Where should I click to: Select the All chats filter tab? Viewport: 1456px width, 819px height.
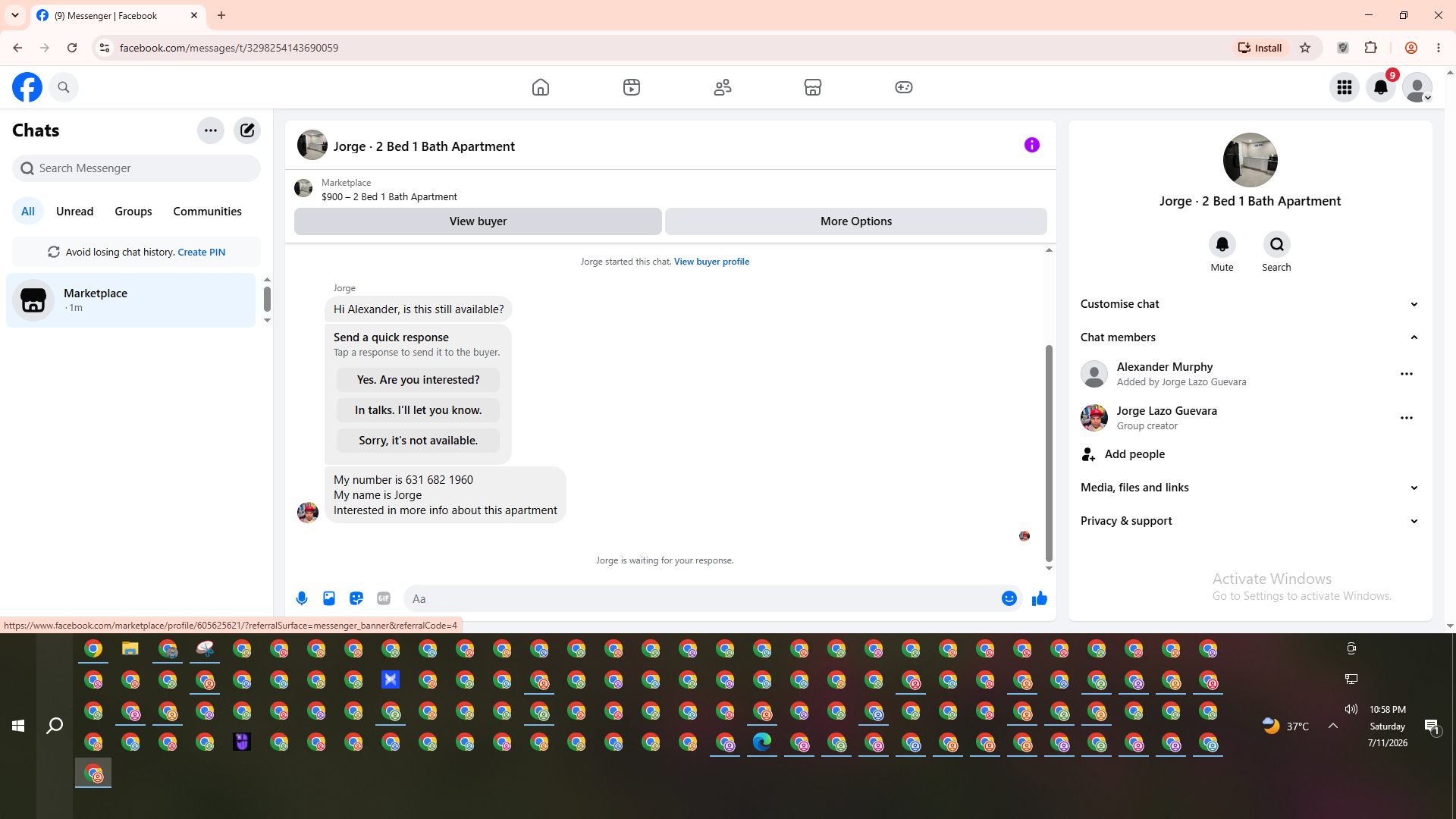[x=28, y=212]
